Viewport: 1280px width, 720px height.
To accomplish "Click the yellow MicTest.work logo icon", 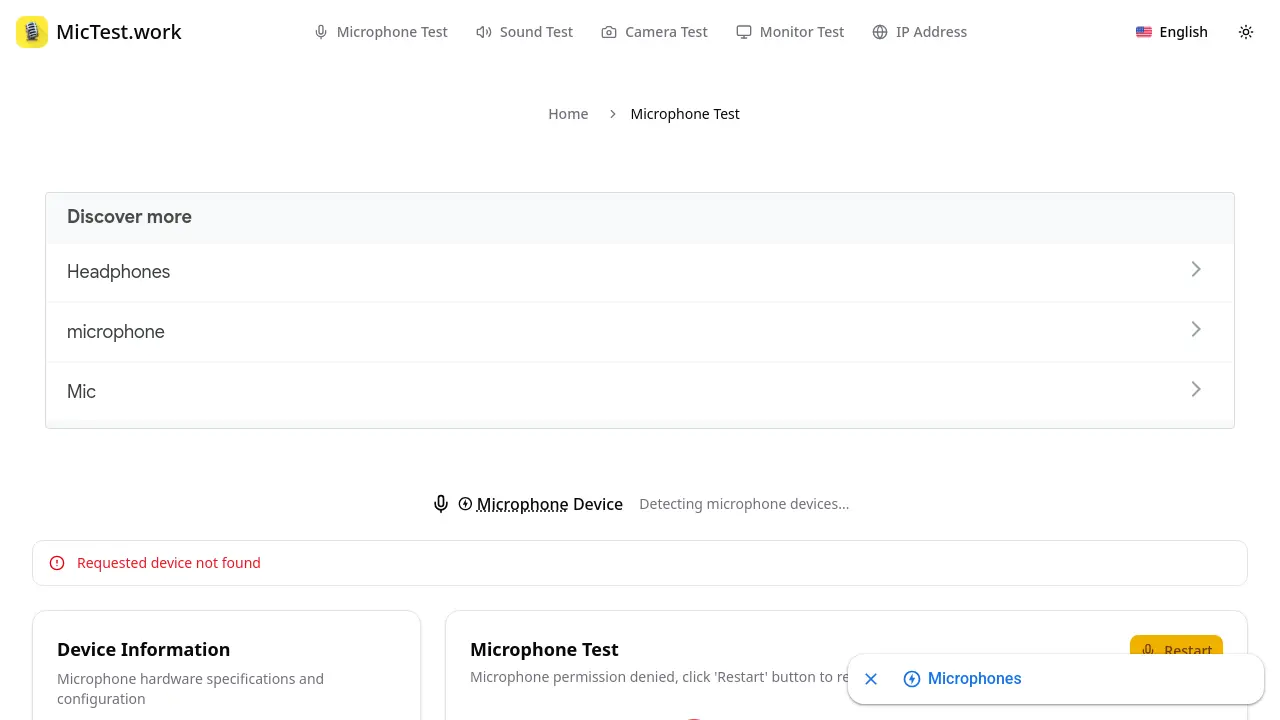I will pos(32,32).
